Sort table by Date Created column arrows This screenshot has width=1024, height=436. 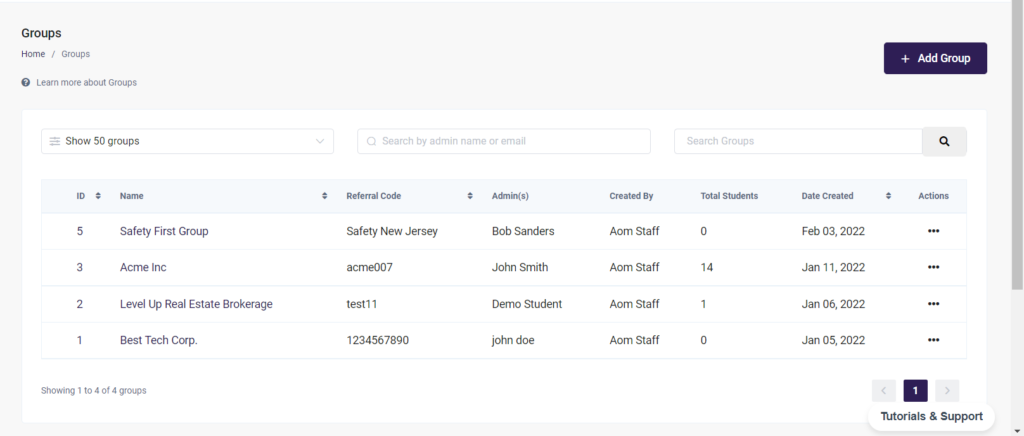[x=888, y=196]
